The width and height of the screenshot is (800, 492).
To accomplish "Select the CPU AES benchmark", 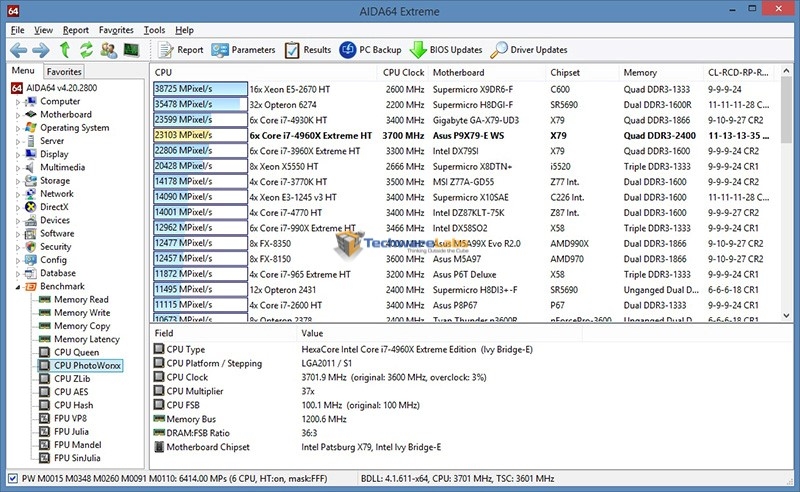I will tap(71, 392).
